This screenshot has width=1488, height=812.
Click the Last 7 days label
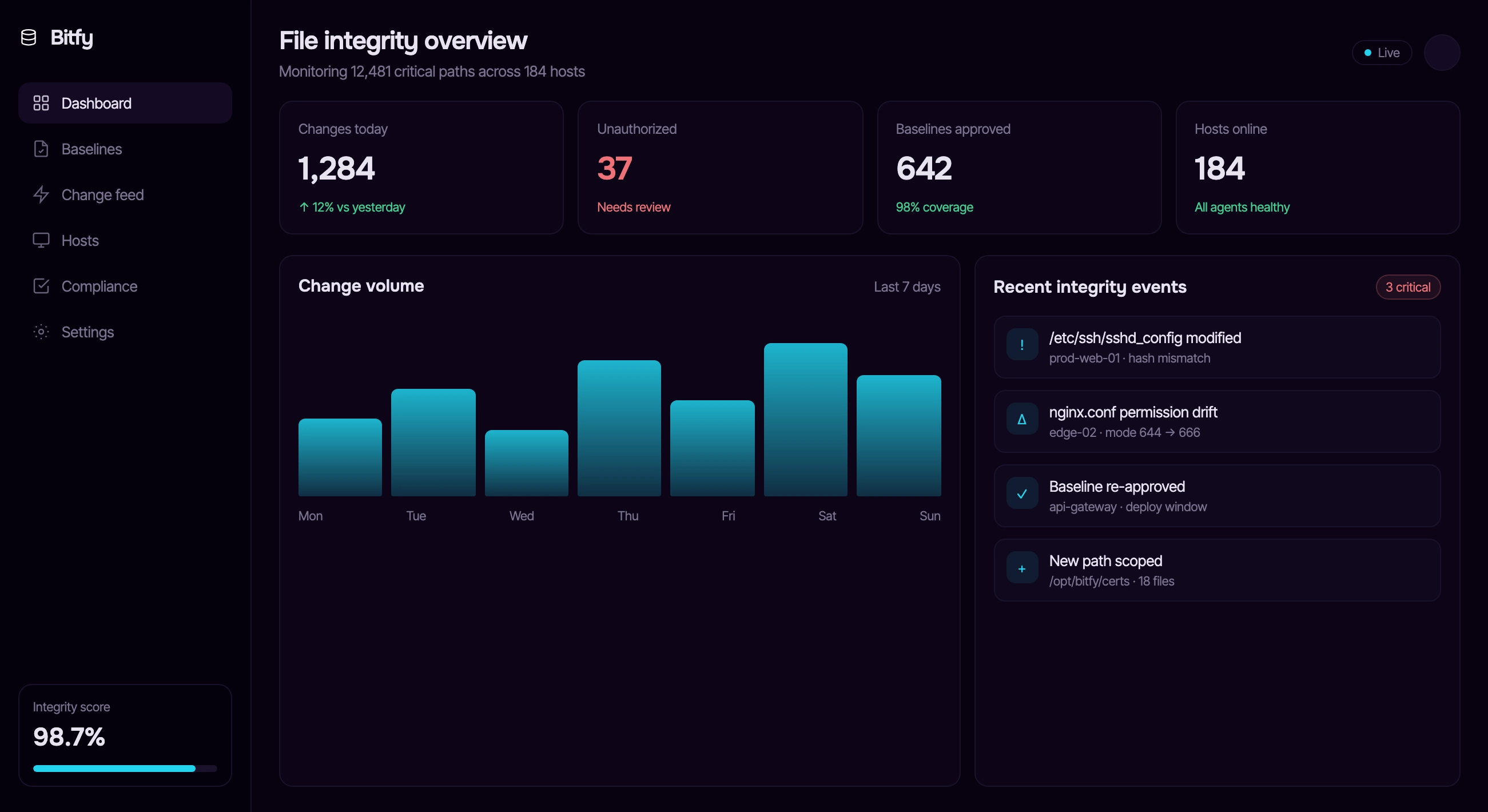(907, 286)
